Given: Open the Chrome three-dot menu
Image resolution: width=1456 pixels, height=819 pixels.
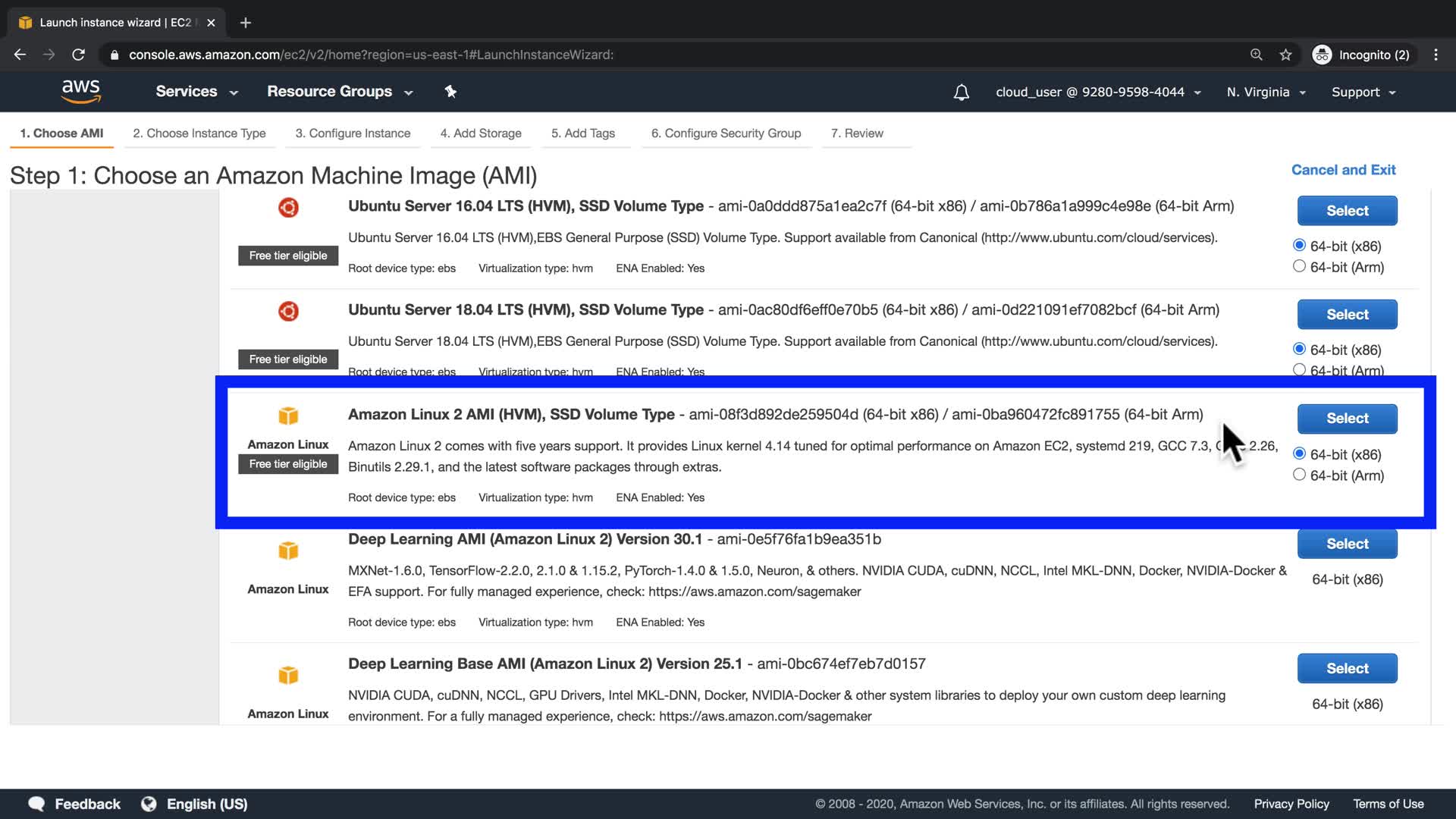Looking at the screenshot, I should (1436, 55).
